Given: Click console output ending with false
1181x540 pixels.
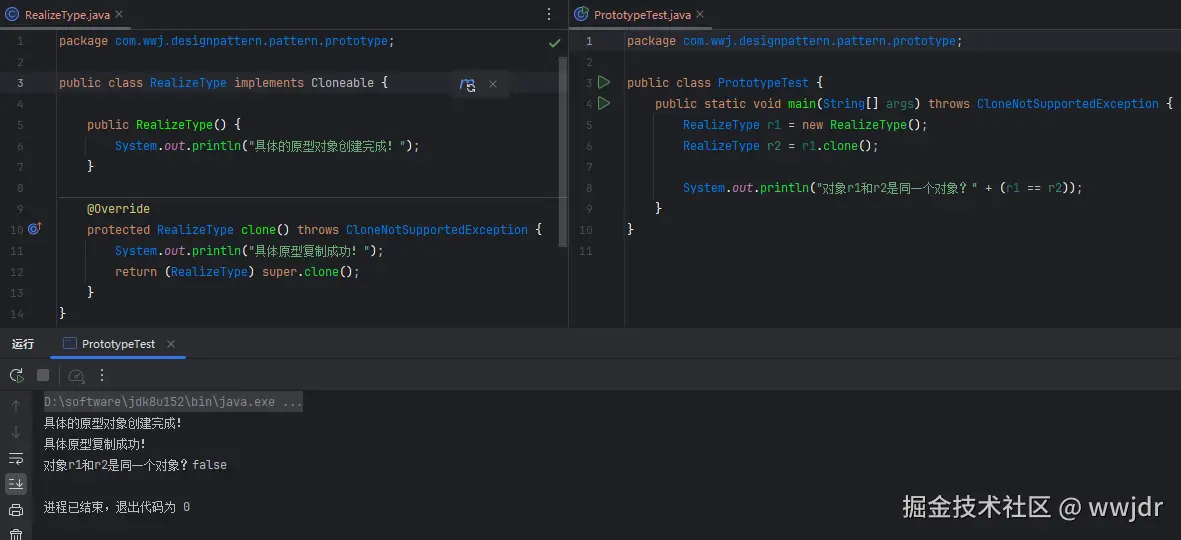Looking at the screenshot, I should 135,465.
